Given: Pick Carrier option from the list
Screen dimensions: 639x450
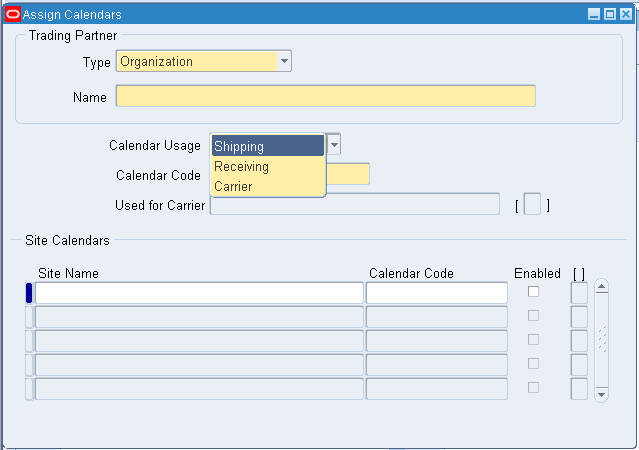Looking at the screenshot, I should [x=267, y=186].
